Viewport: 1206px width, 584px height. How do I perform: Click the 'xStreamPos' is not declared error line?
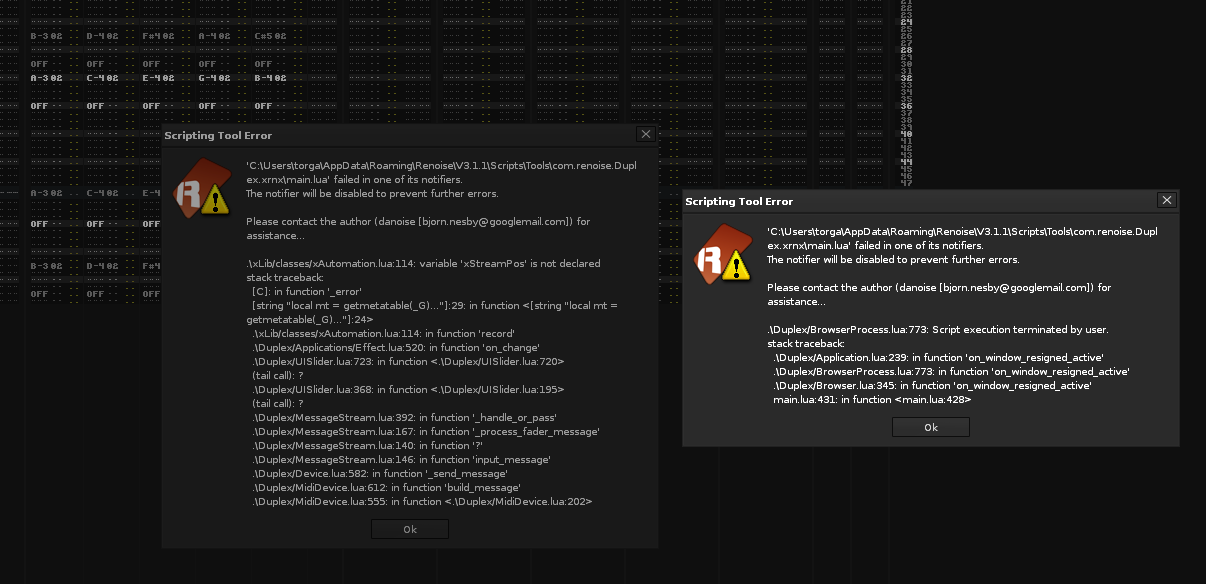(x=423, y=264)
